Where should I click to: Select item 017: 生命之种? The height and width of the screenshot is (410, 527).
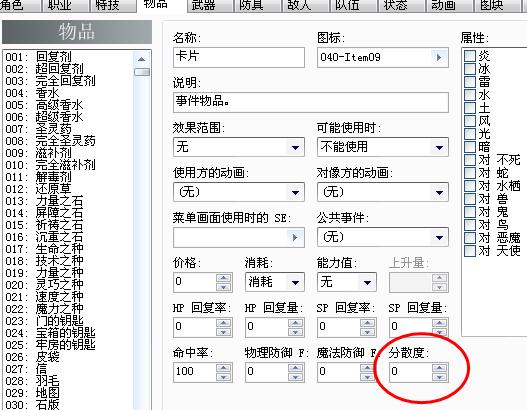[x=68, y=249]
